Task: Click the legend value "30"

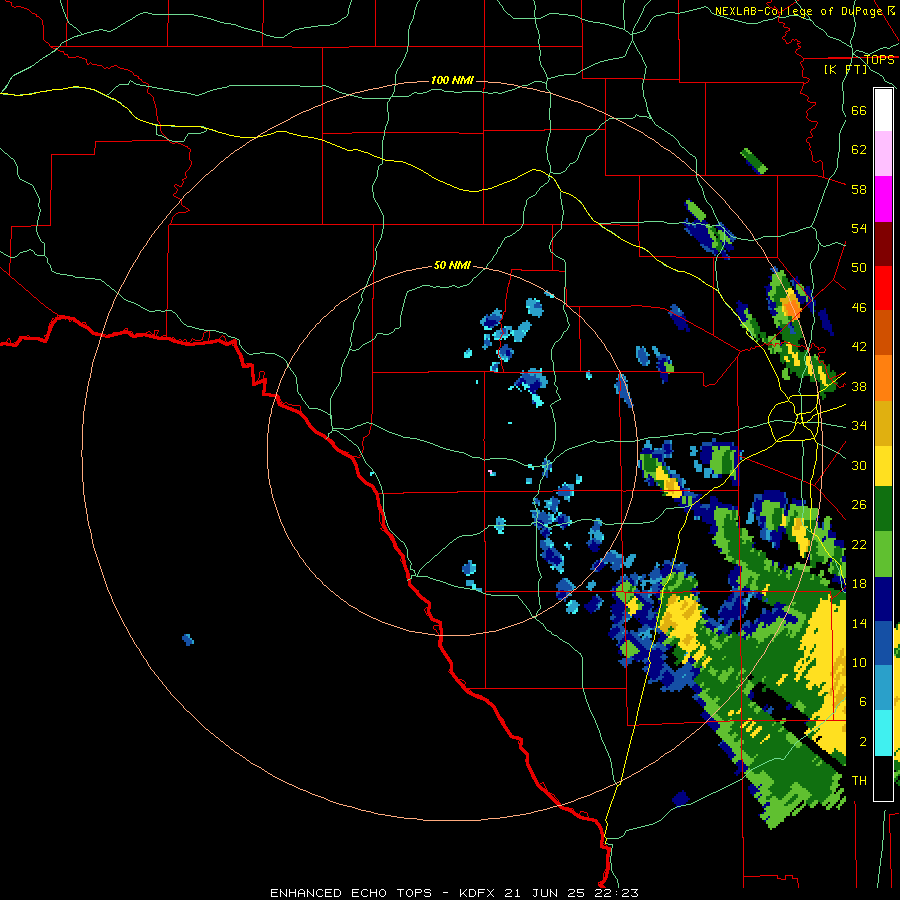Action: pyautogui.click(x=859, y=465)
